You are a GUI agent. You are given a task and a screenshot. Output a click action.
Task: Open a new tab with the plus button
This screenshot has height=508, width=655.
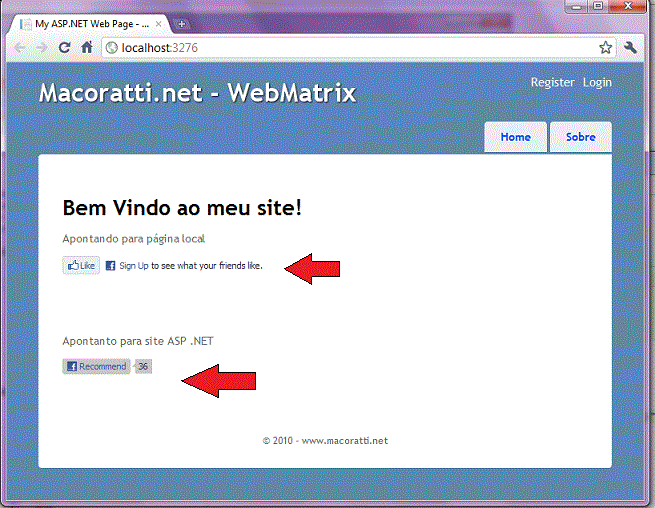click(x=181, y=24)
